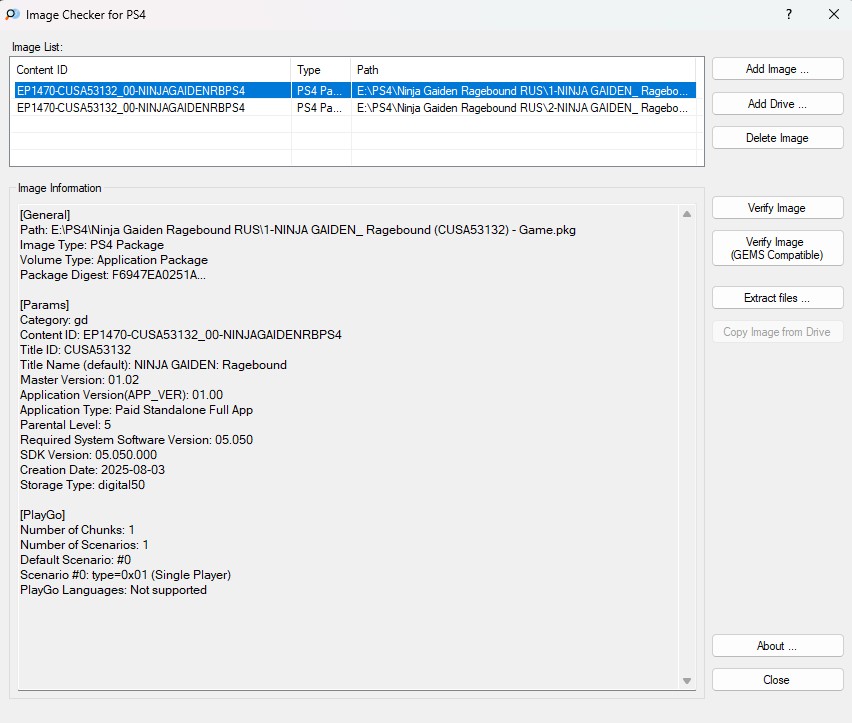Click the Category: gd line
The image size is (852, 723).
tap(54, 320)
